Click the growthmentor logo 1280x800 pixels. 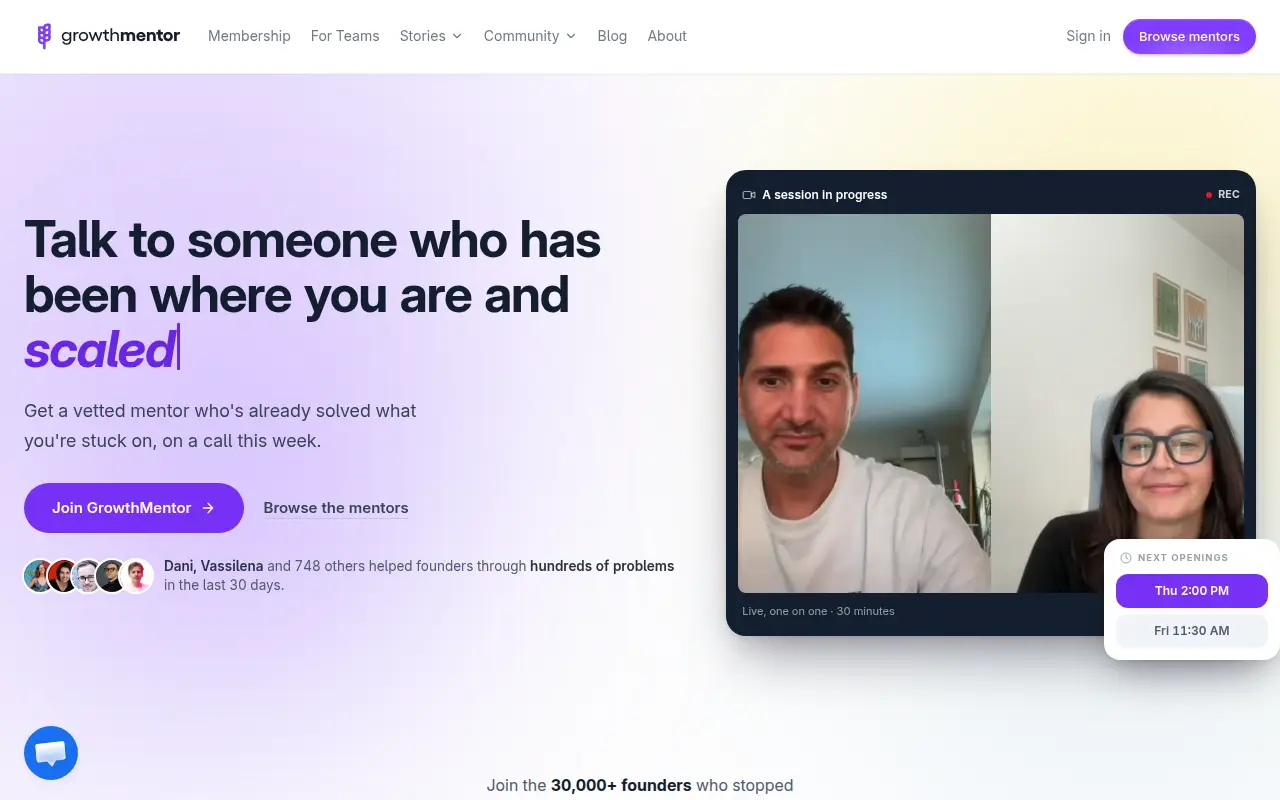(108, 36)
